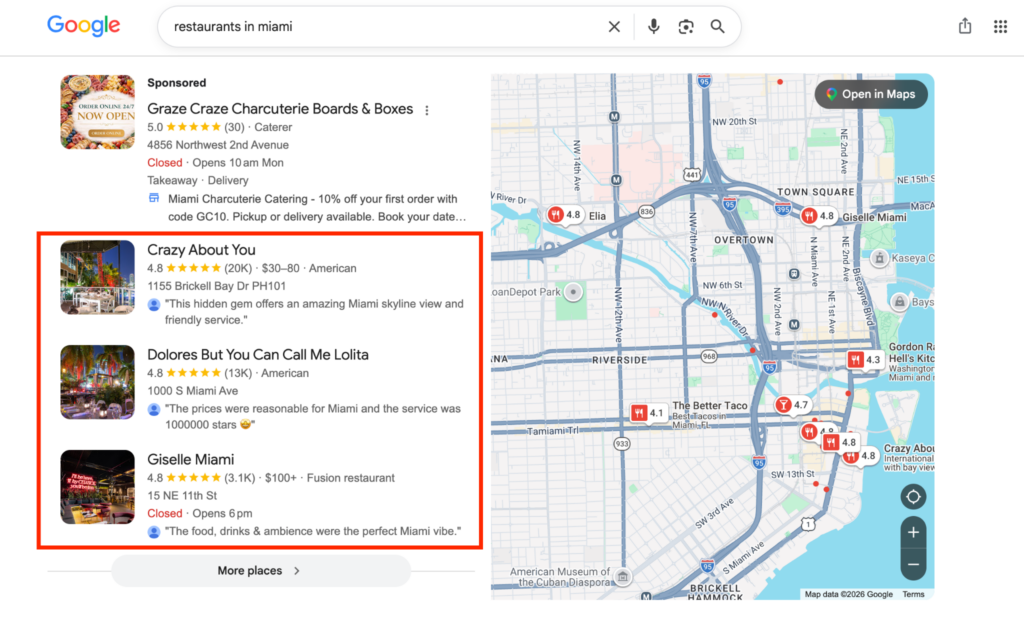The width and height of the screenshot is (1024, 620).
Task: Expand results with More places button
Action: point(261,570)
